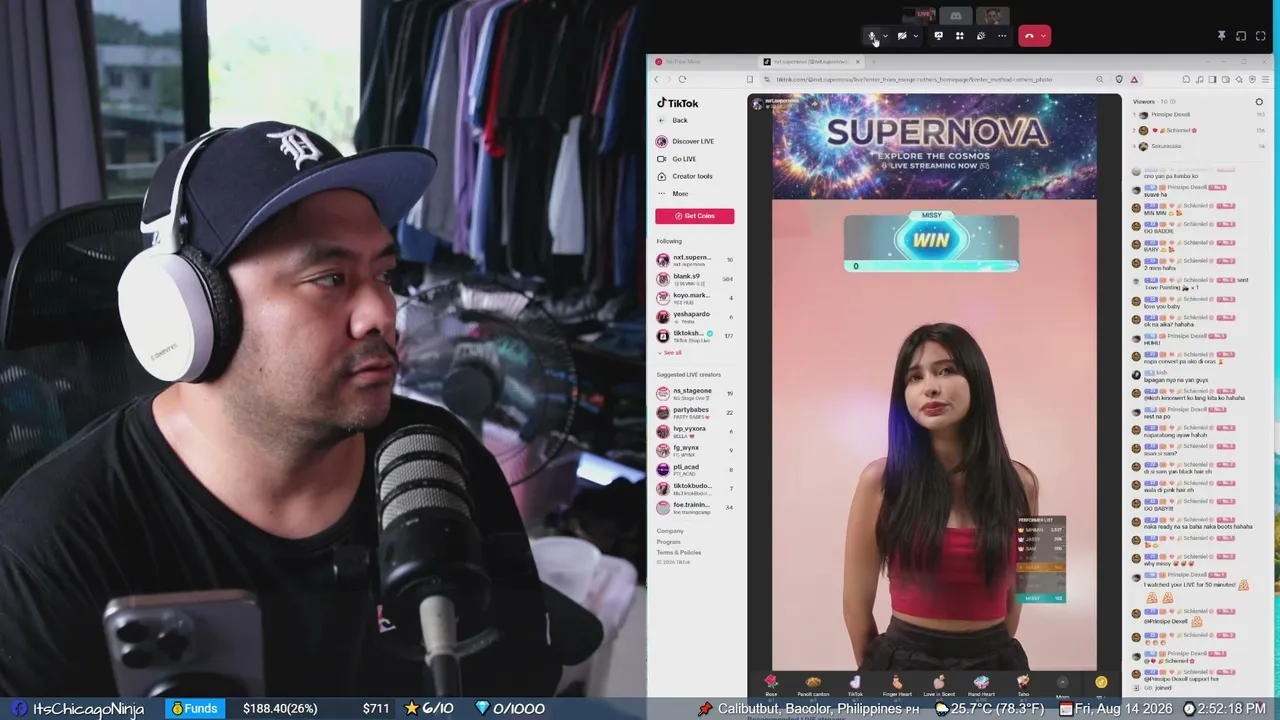Mute the microphone in the call bar
Image resolution: width=1280 pixels, height=720 pixels.
872,36
